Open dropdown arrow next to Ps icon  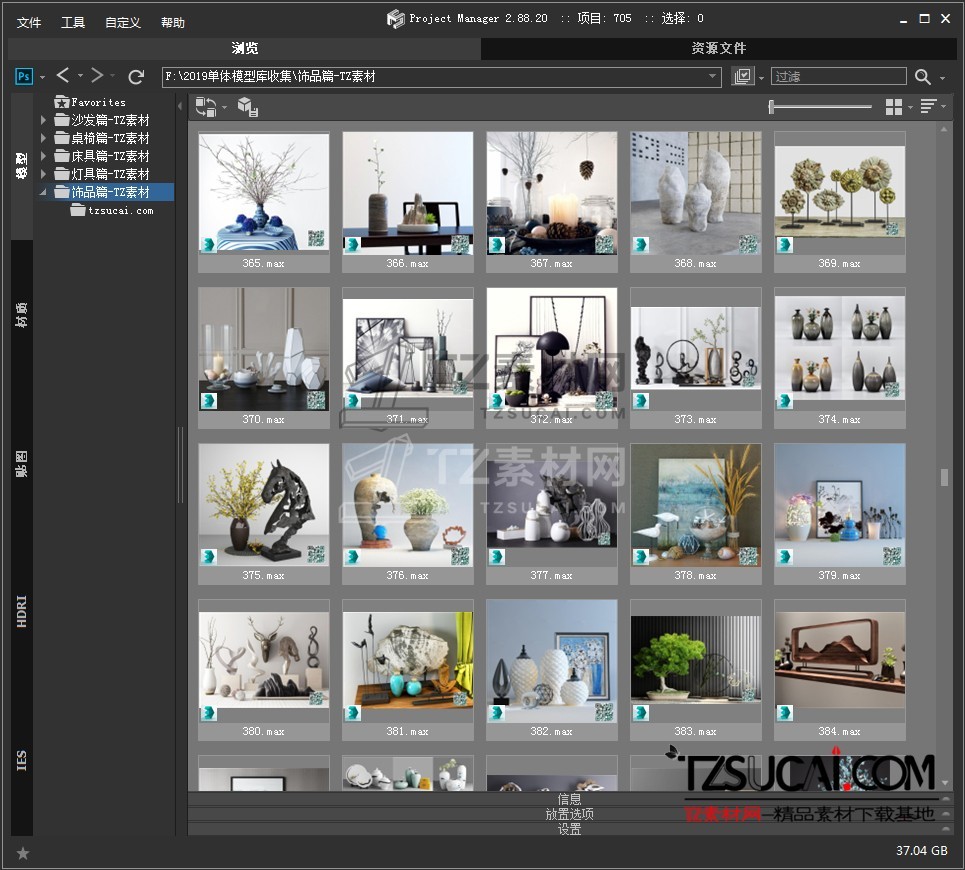42,78
